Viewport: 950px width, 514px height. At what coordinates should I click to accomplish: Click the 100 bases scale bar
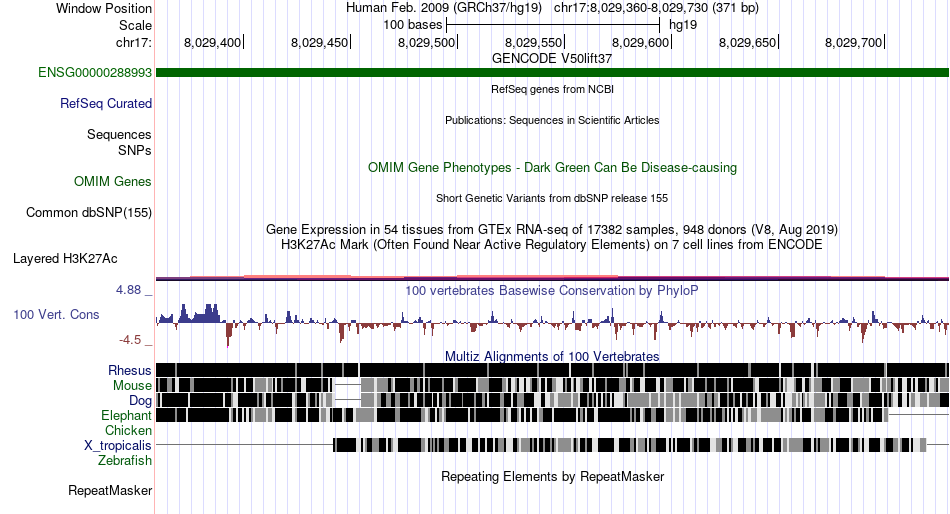553,25
